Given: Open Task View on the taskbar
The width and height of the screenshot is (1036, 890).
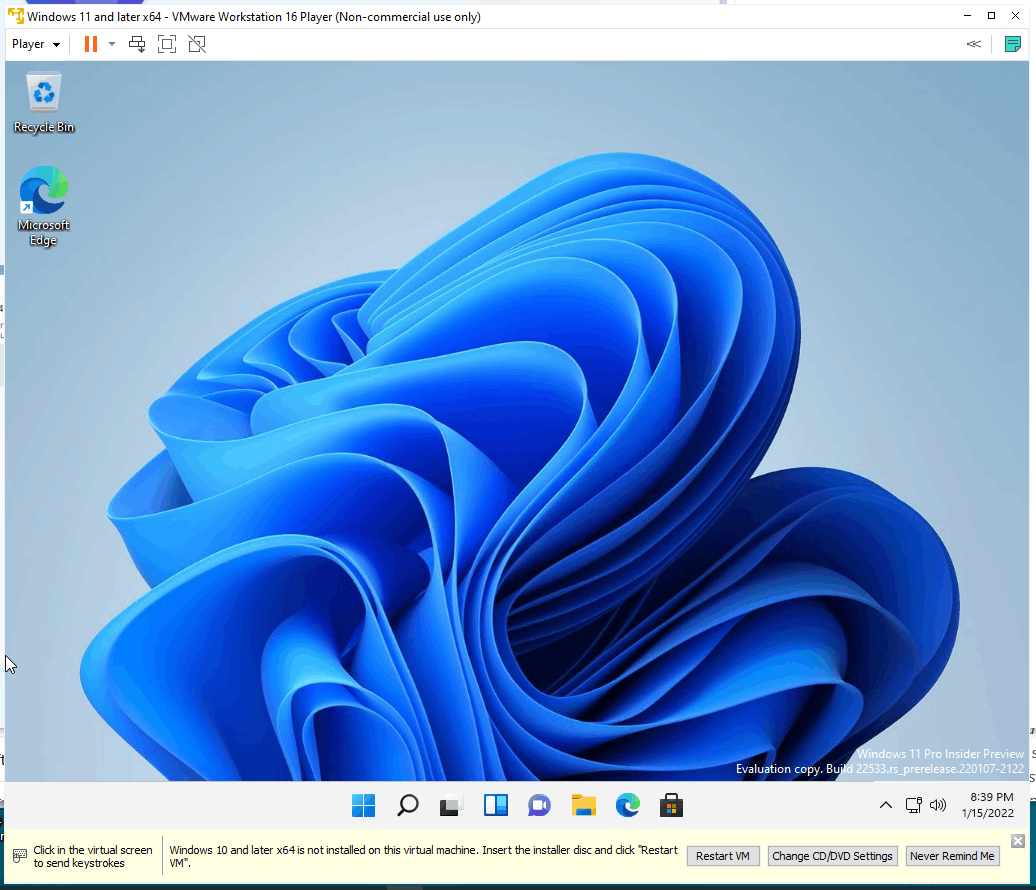Looking at the screenshot, I should tap(451, 805).
